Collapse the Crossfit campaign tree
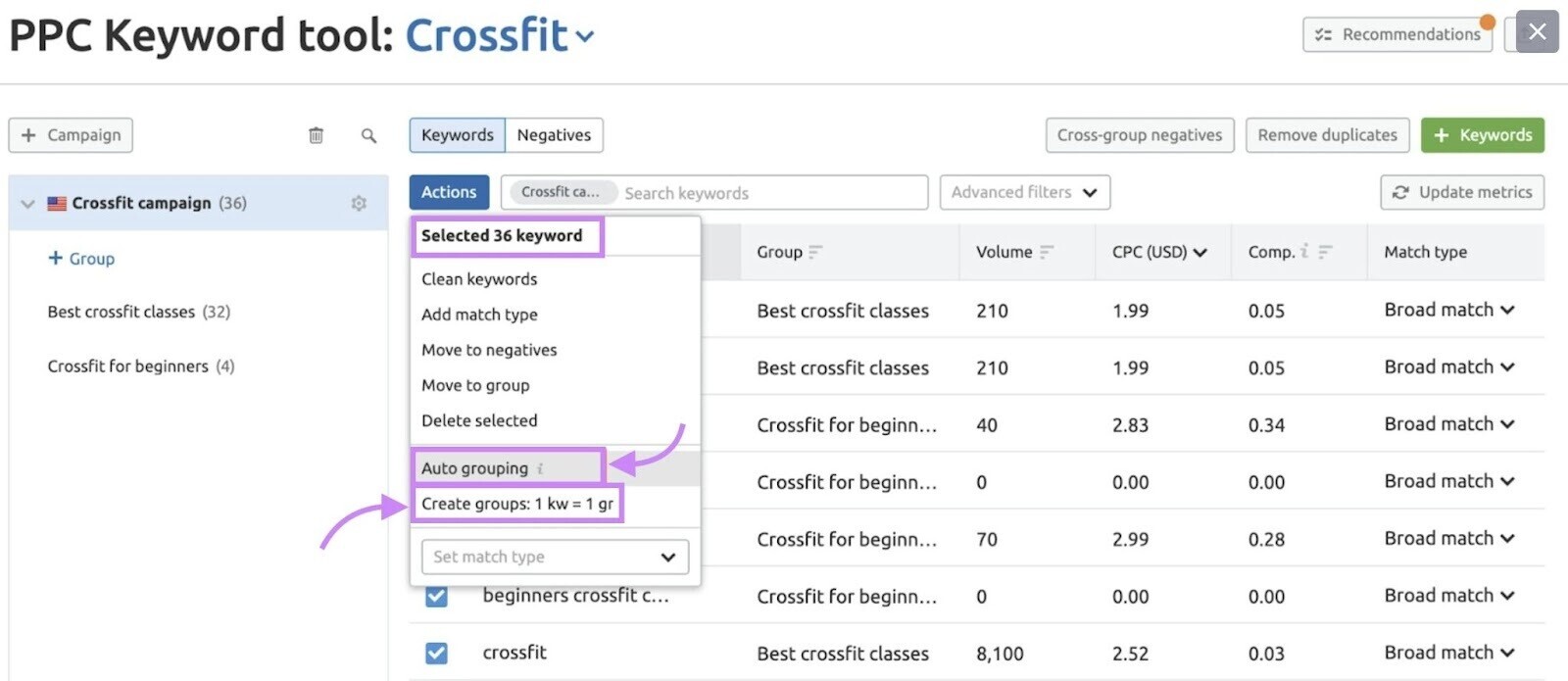 coord(27,204)
